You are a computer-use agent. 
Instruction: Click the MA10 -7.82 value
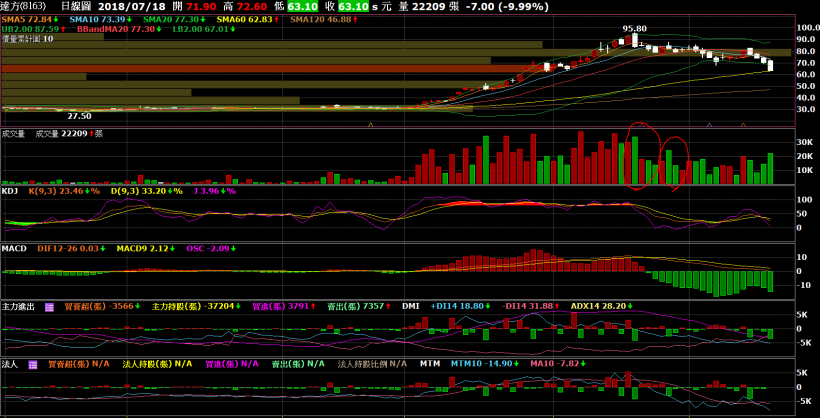[557, 365]
